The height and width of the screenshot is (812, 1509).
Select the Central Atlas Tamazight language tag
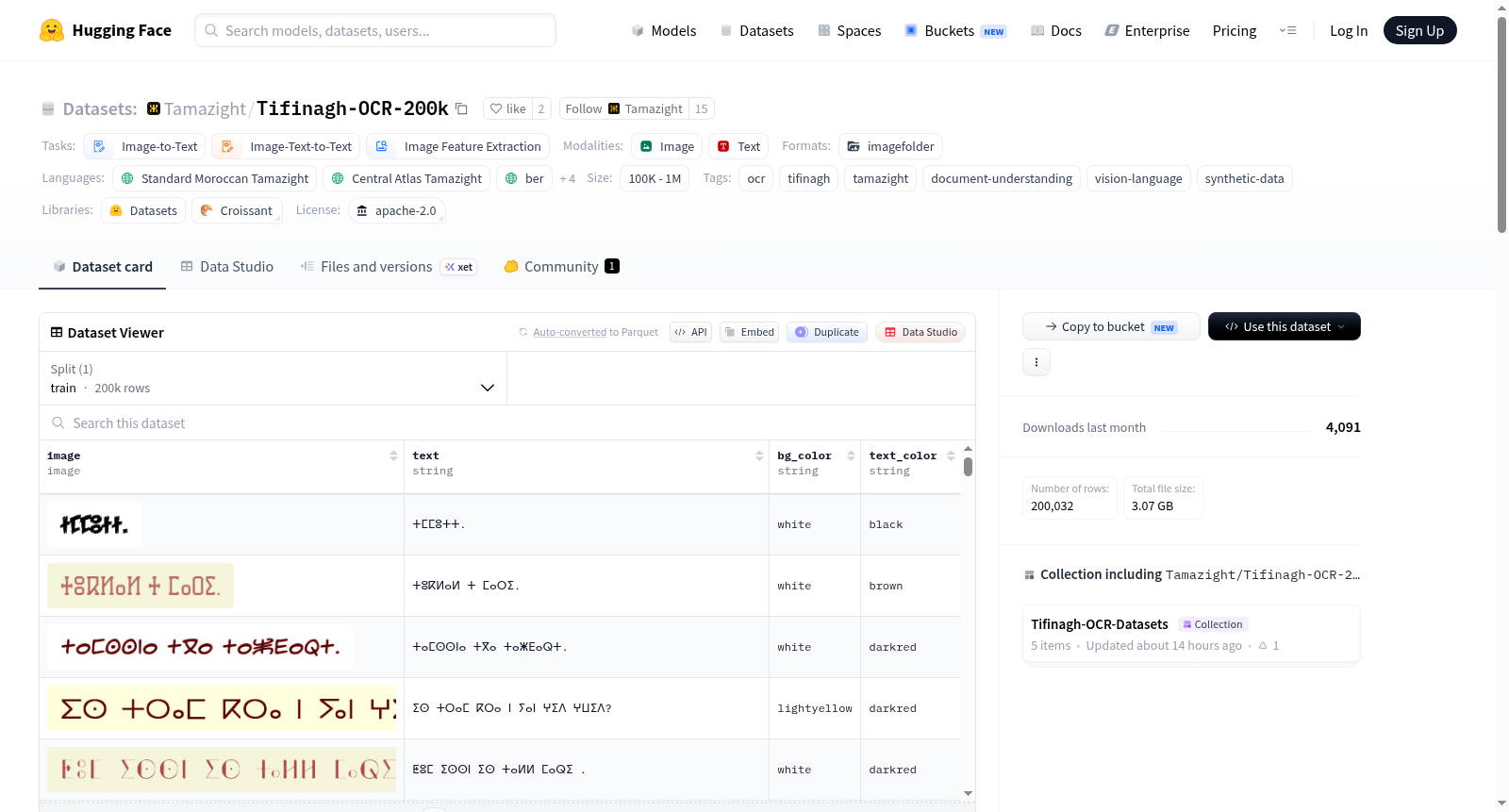(406, 178)
